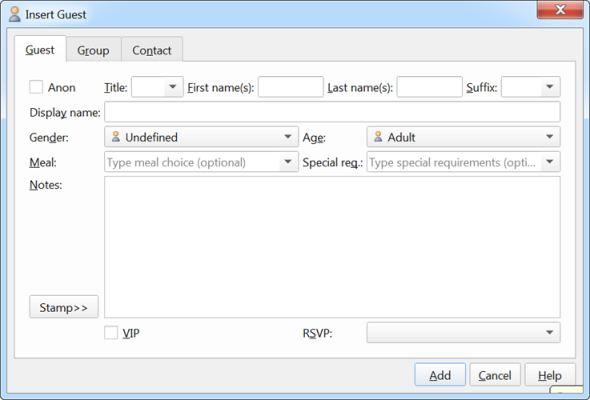Switch to the Group tab
This screenshot has width=590, height=400.
[x=93, y=50]
